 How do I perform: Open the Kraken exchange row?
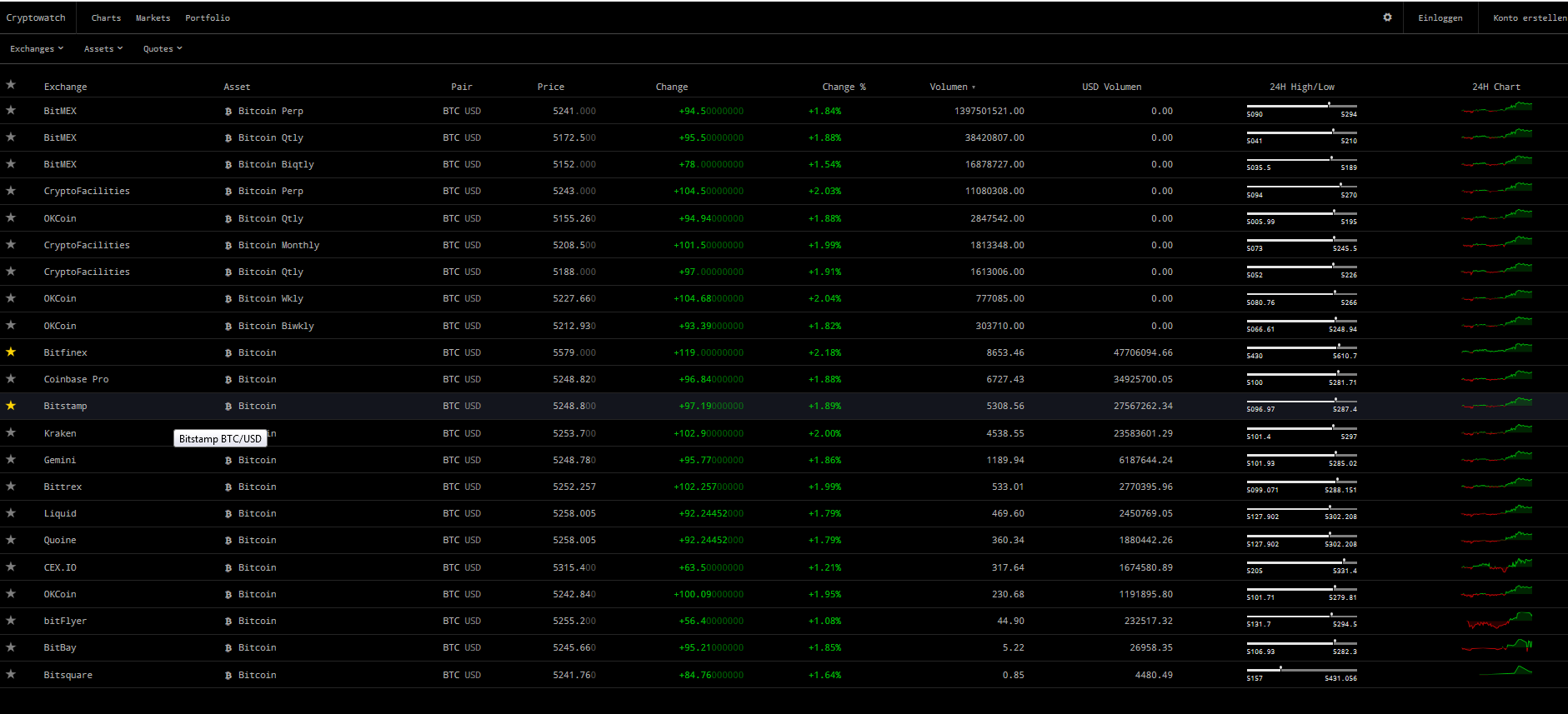pyautogui.click(x=784, y=433)
